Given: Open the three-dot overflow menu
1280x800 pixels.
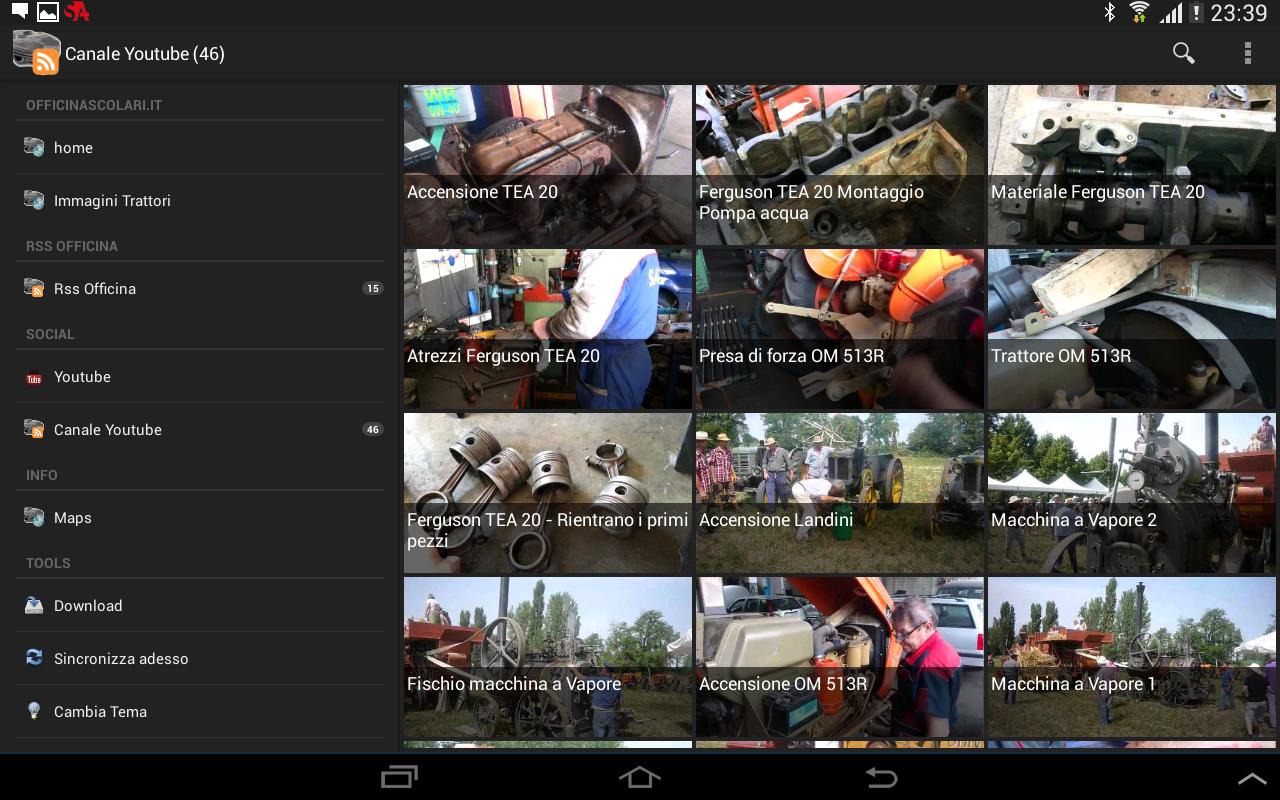Looking at the screenshot, I should pos(1247,53).
